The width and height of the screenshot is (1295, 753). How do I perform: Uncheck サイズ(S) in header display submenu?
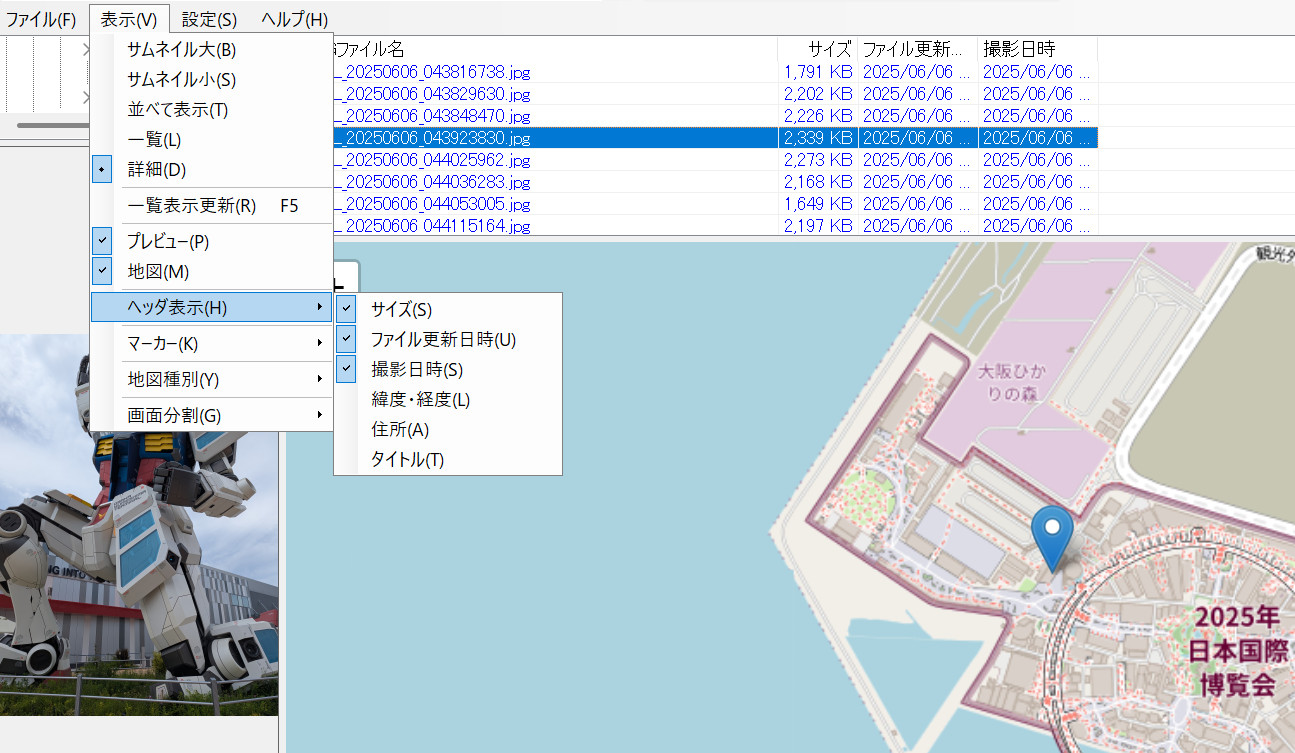401,310
